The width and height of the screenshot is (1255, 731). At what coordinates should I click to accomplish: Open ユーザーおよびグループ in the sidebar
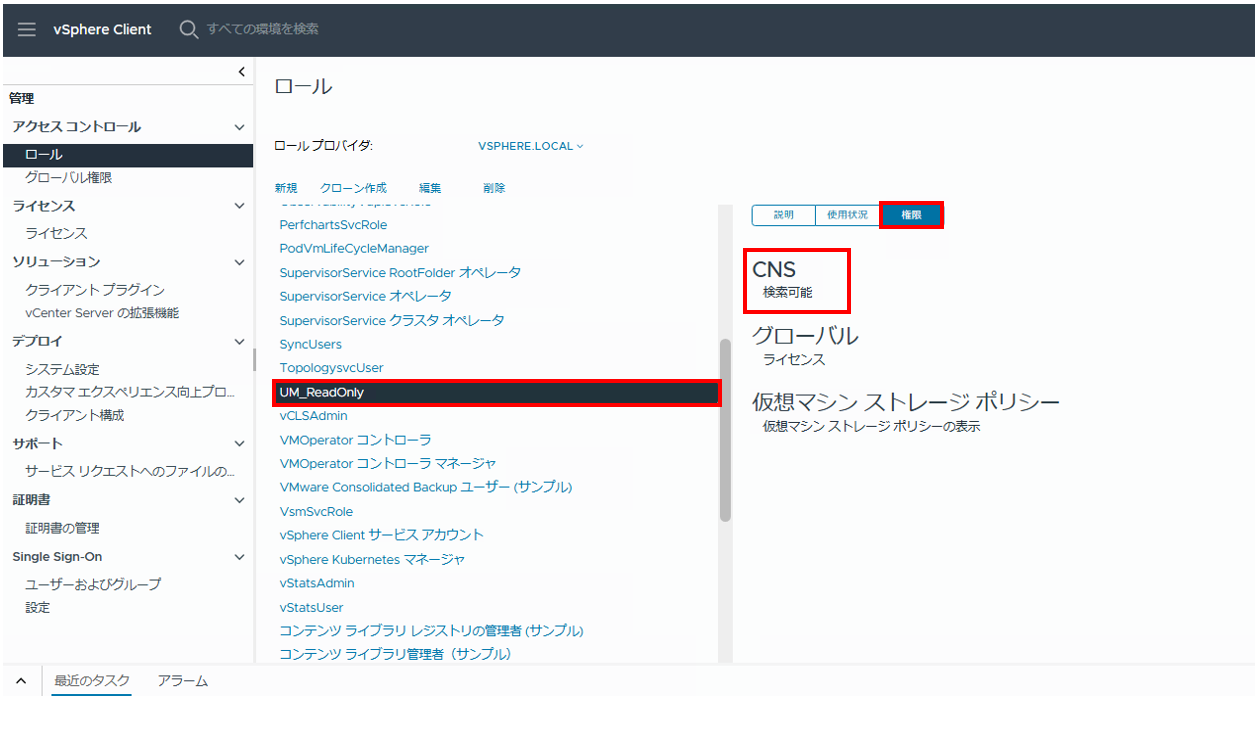pyautogui.click(x=93, y=584)
